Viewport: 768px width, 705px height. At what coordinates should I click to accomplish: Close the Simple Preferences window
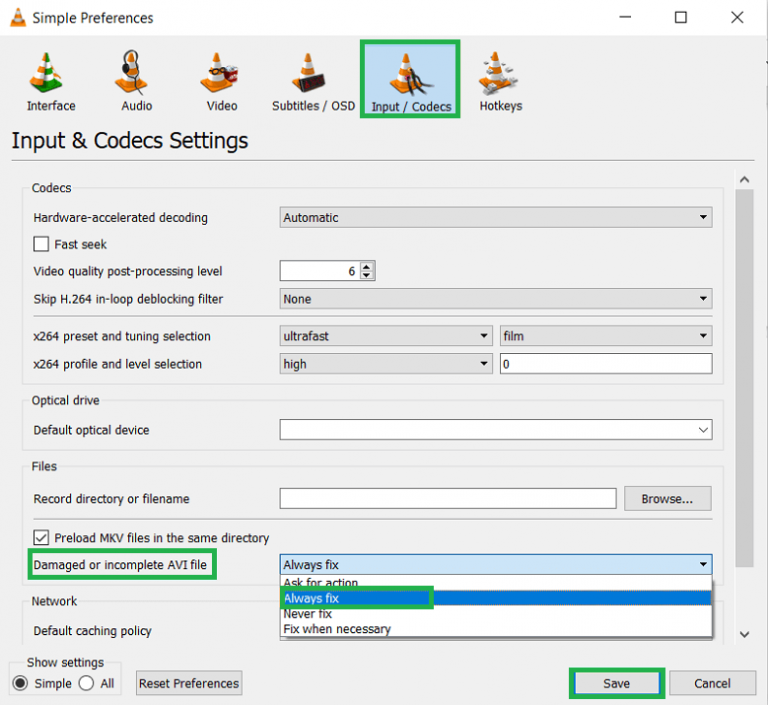click(737, 18)
